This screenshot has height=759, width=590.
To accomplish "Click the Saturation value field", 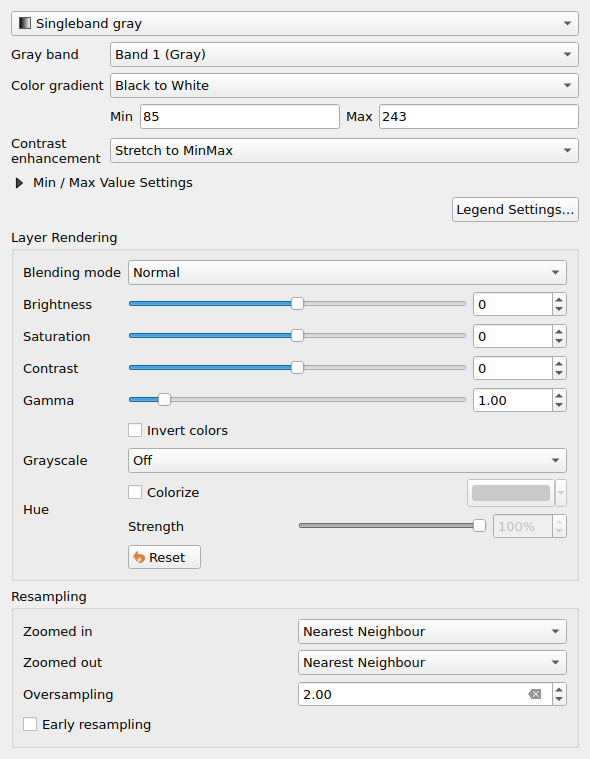I will click(x=513, y=336).
